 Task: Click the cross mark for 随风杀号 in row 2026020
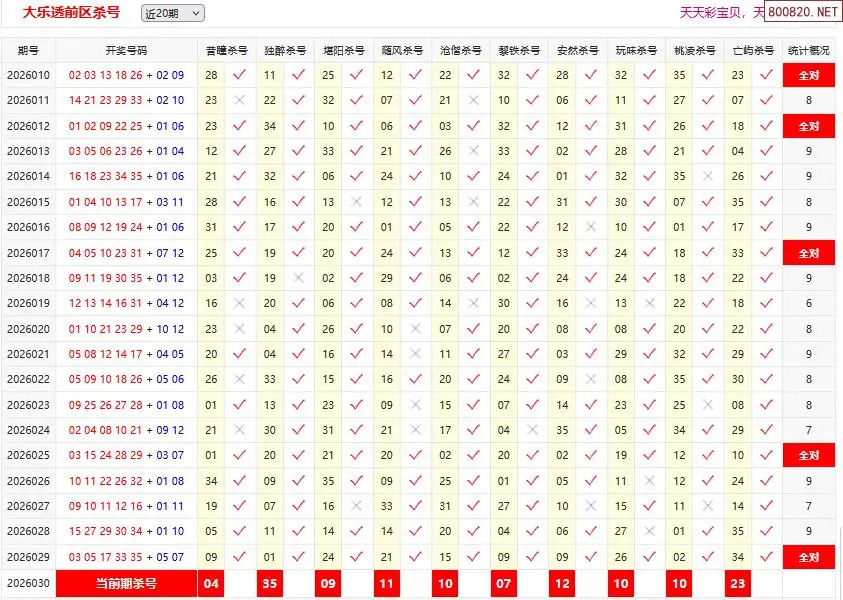[415, 329]
